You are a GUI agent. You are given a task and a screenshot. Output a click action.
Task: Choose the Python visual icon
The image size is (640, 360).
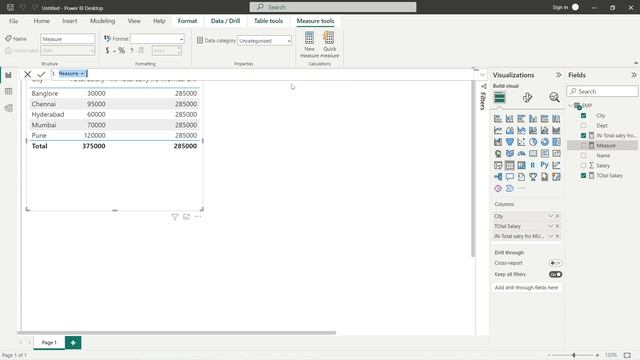click(544, 165)
